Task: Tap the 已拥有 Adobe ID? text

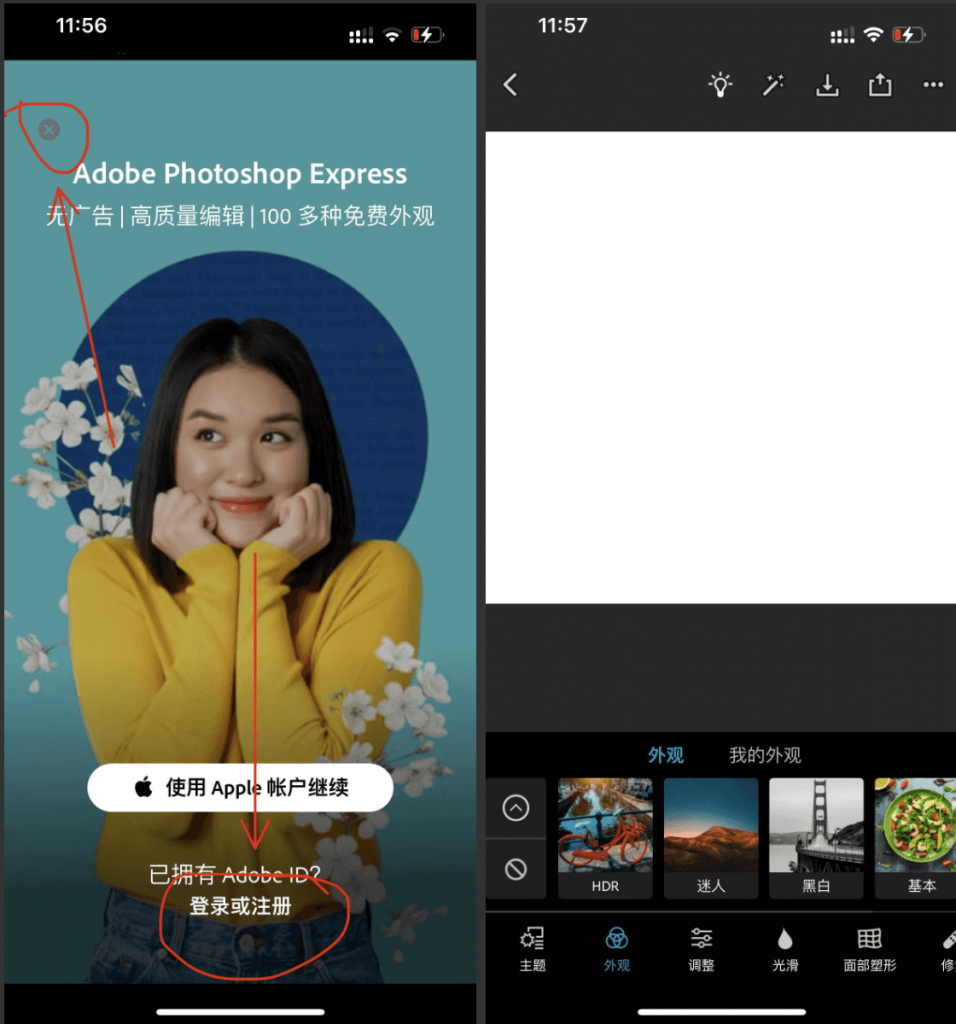Action: click(x=235, y=874)
